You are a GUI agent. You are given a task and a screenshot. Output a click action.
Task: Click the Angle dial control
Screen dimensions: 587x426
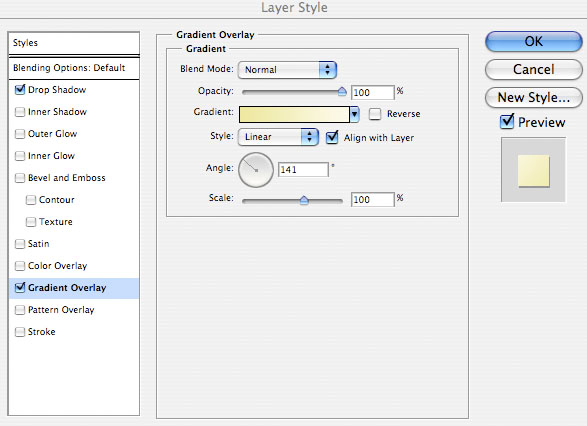tap(256, 170)
